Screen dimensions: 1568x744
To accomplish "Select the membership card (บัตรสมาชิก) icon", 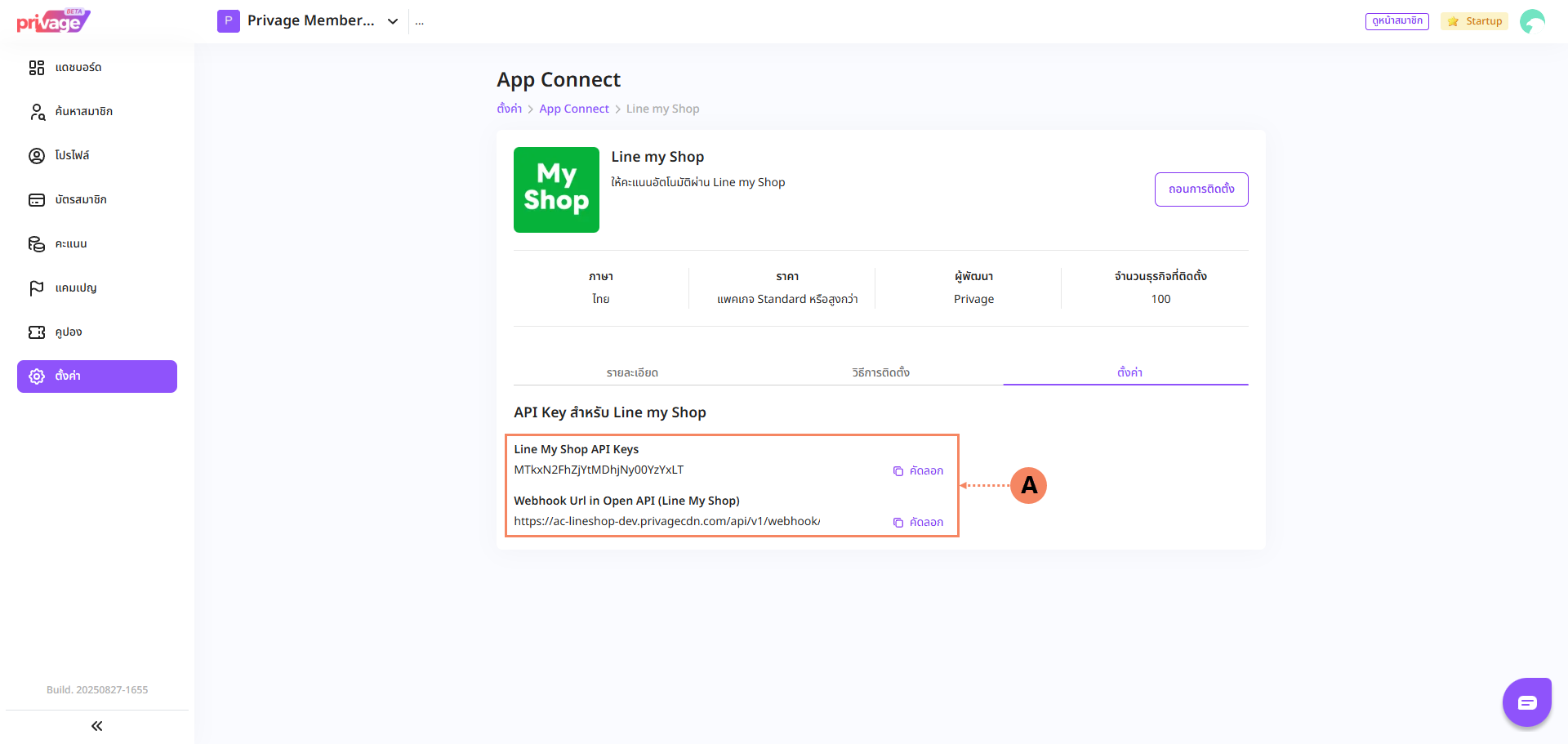I will [x=37, y=200].
